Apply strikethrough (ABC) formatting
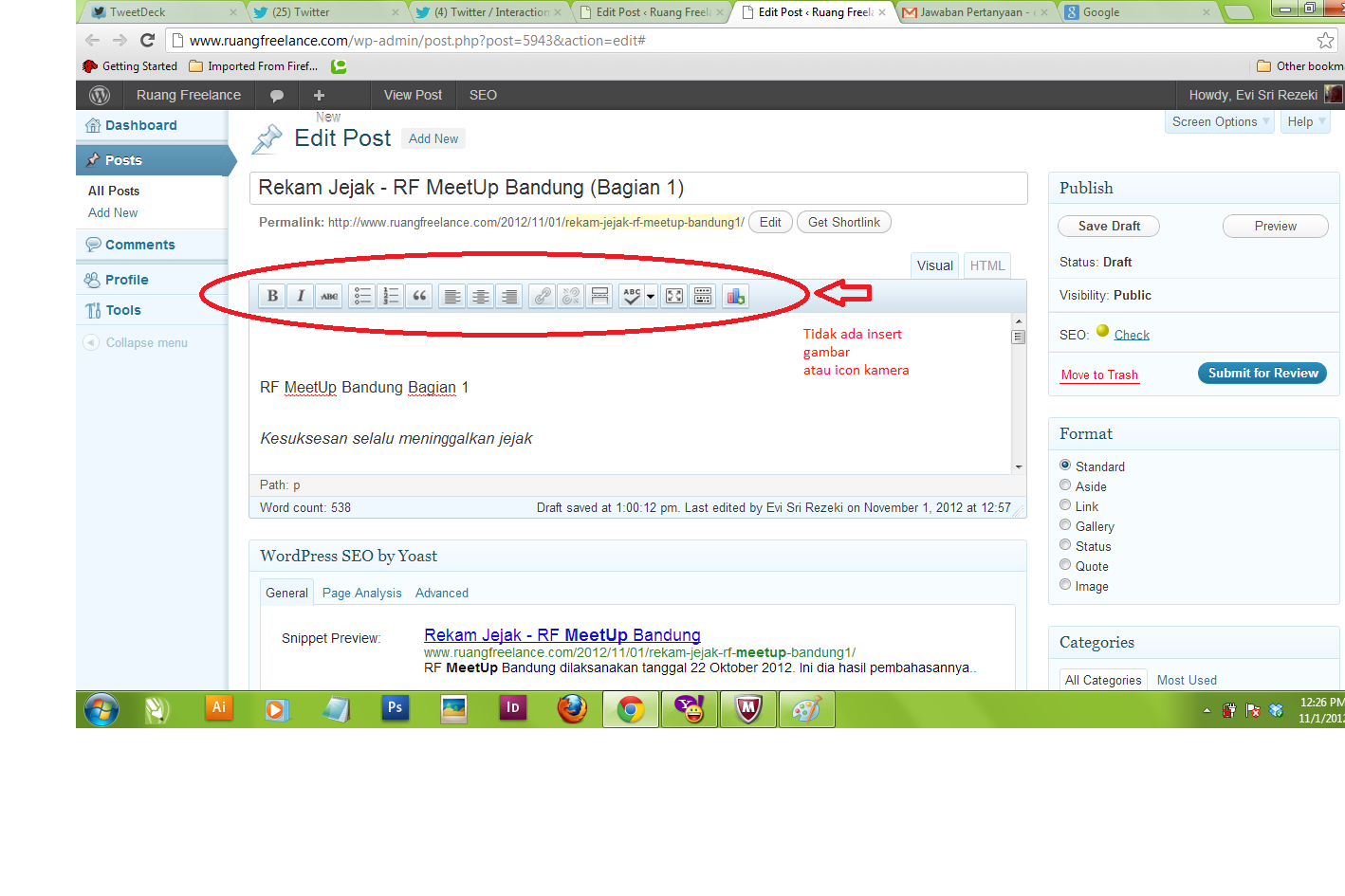1345x896 pixels. (329, 296)
